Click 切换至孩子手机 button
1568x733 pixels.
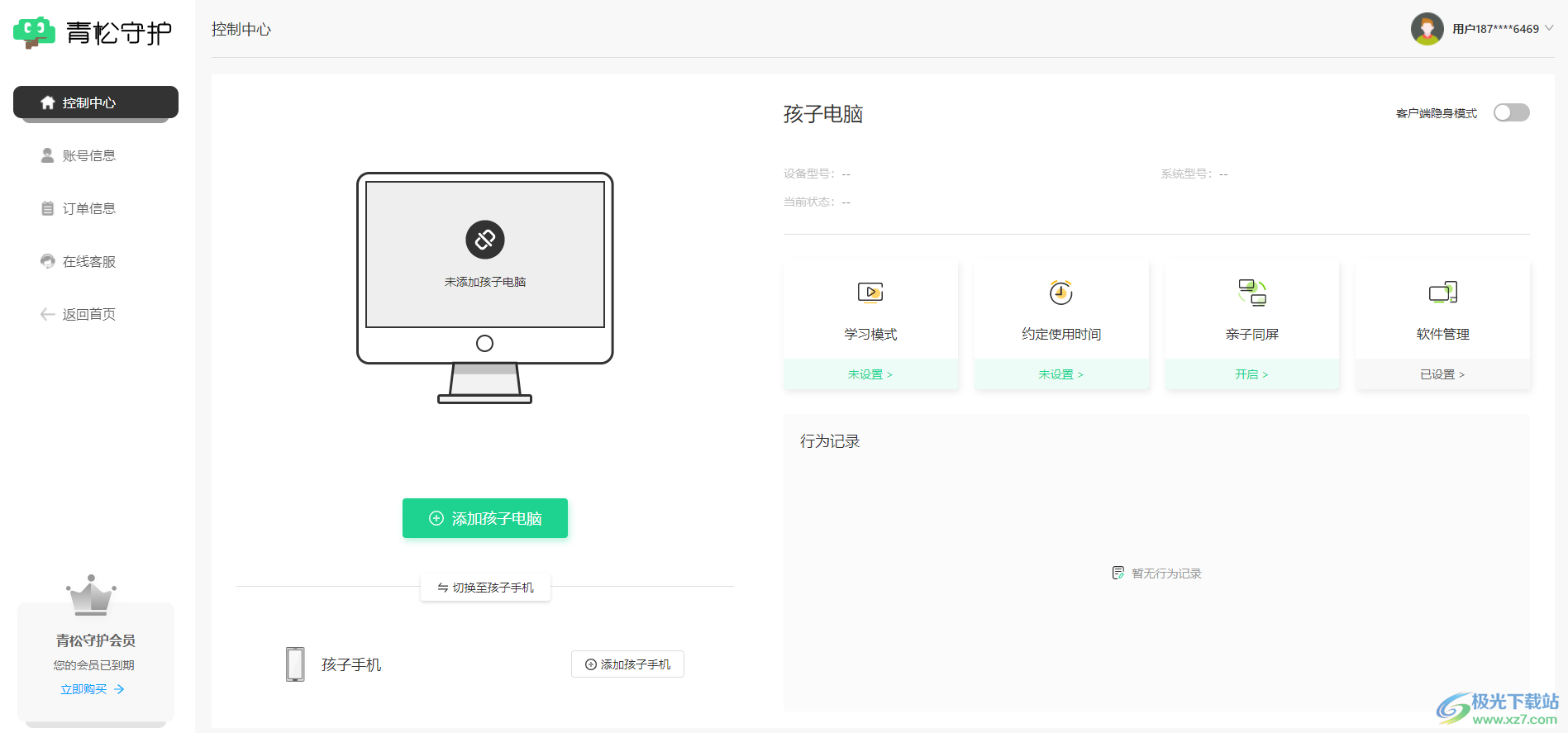click(x=485, y=588)
